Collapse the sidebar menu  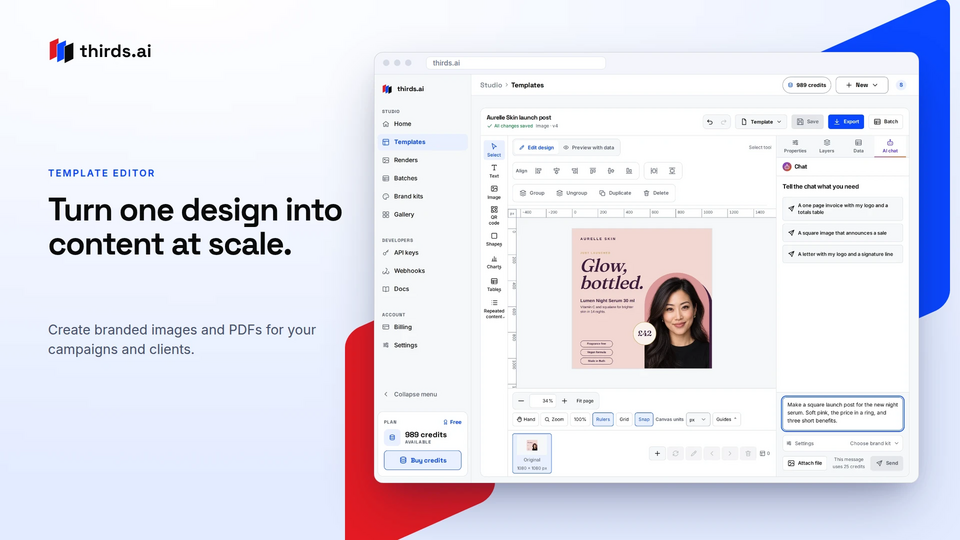(410, 394)
